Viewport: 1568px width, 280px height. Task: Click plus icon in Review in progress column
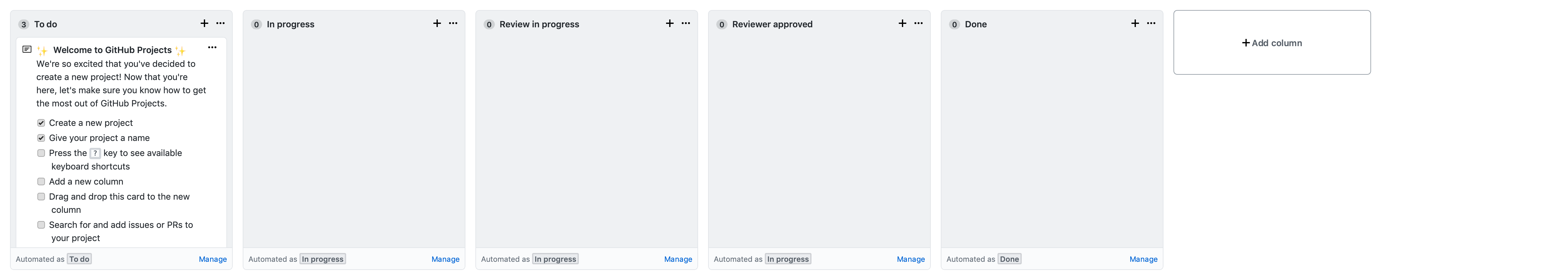(670, 24)
